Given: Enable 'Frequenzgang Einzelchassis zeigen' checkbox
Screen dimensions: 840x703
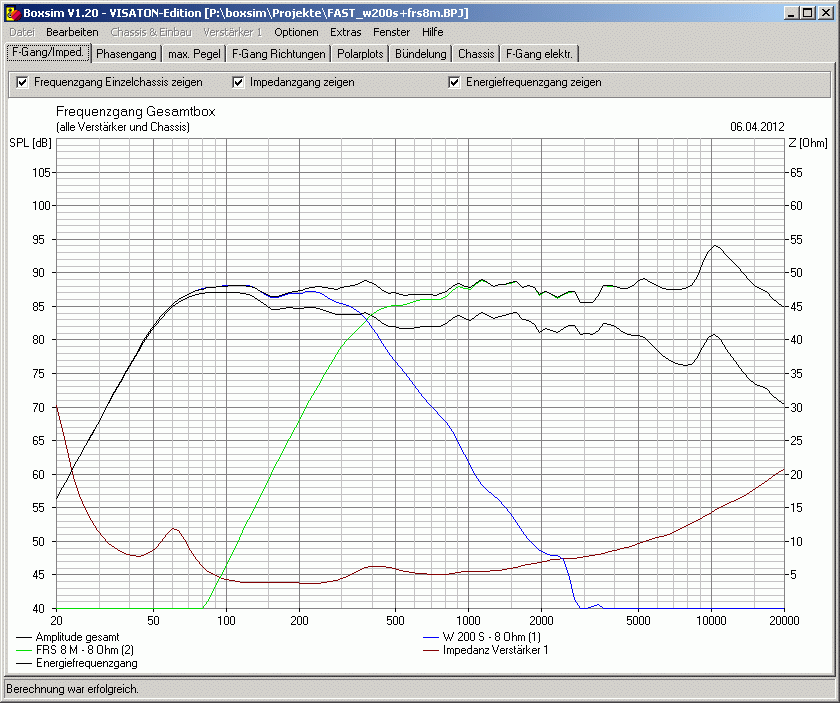Looking at the screenshot, I should click(x=22, y=82).
